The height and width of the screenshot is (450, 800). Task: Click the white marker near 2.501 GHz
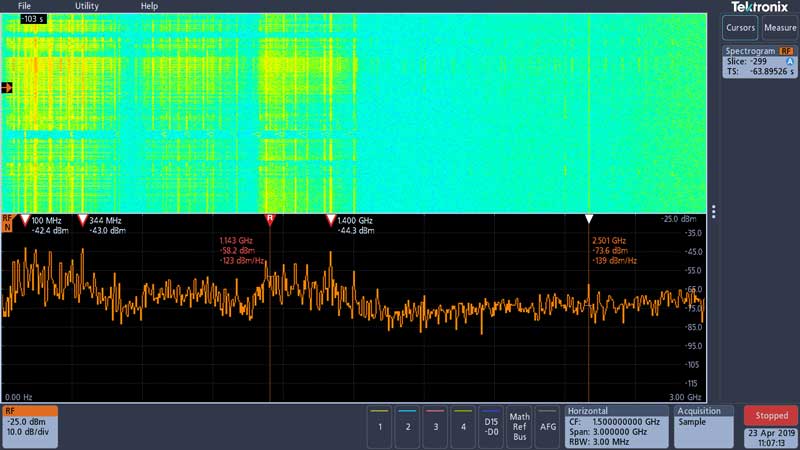[x=589, y=219]
